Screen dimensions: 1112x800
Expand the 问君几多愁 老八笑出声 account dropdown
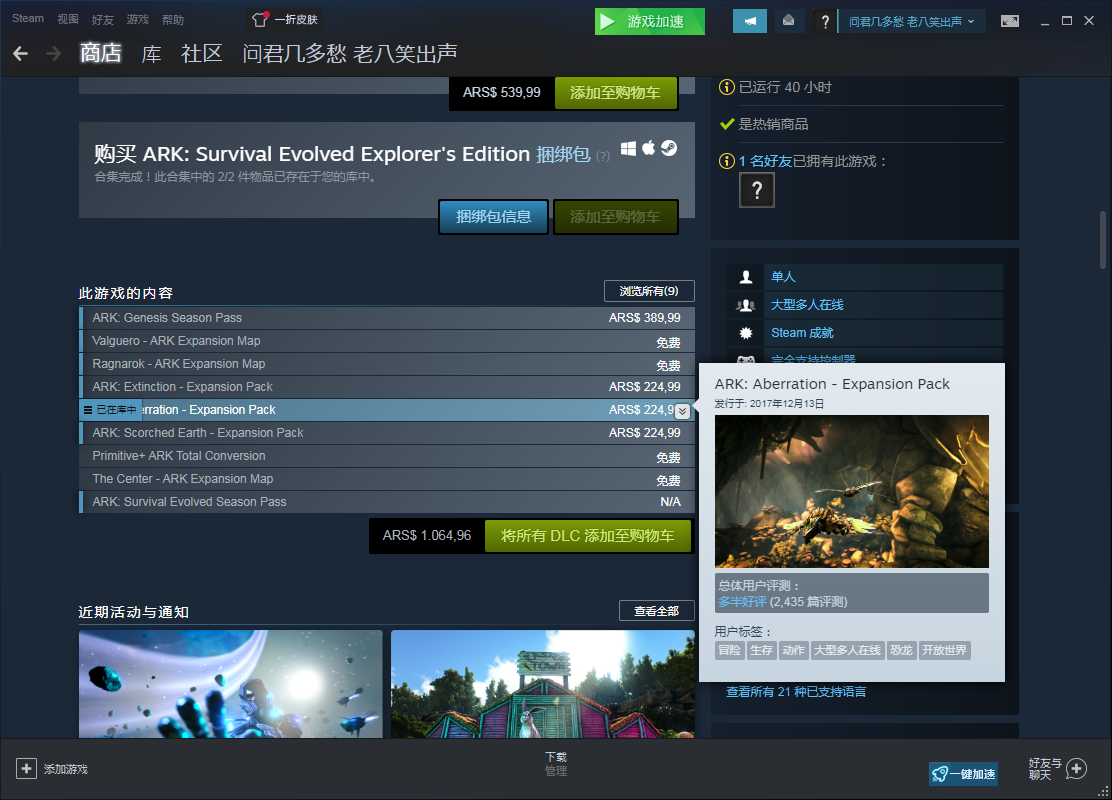[x=912, y=21]
